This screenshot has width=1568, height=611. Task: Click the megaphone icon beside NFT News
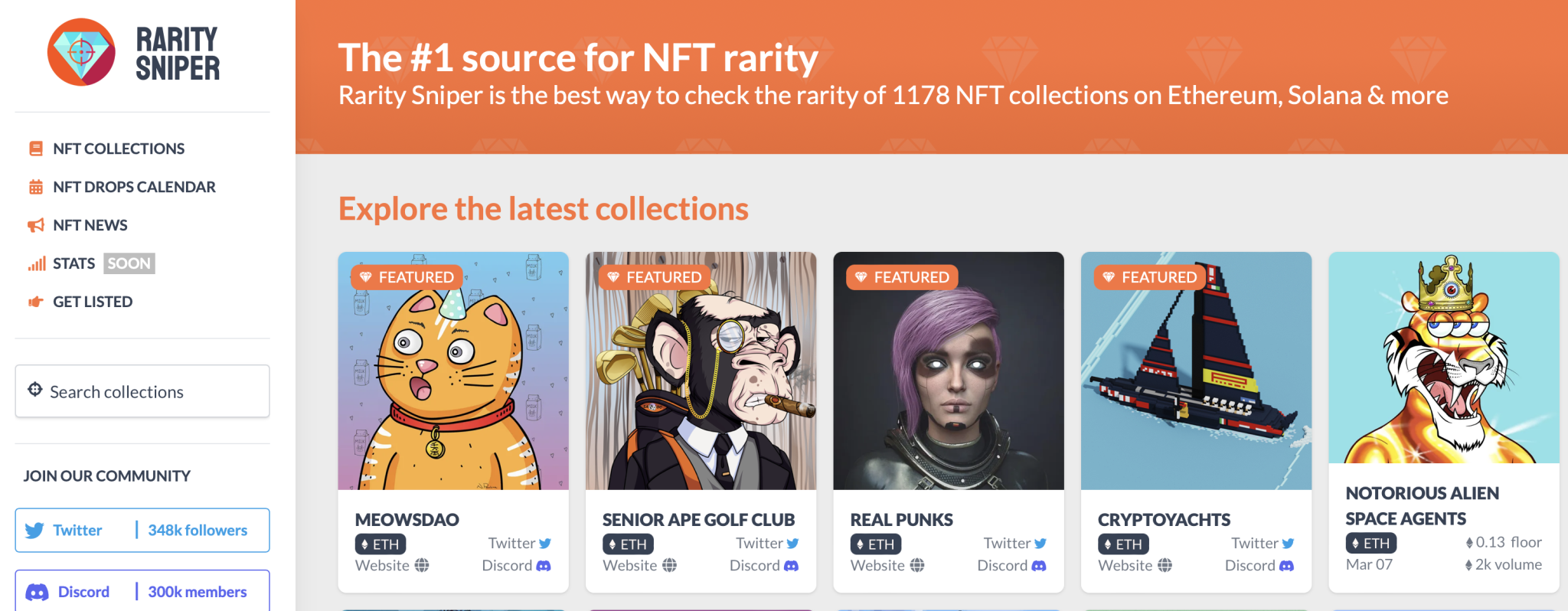tap(35, 224)
